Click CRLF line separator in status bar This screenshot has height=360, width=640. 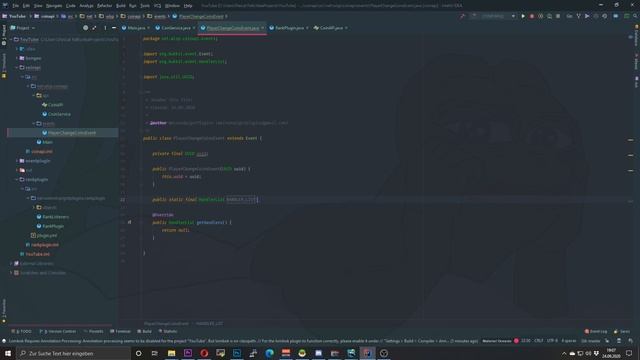pos(538,341)
